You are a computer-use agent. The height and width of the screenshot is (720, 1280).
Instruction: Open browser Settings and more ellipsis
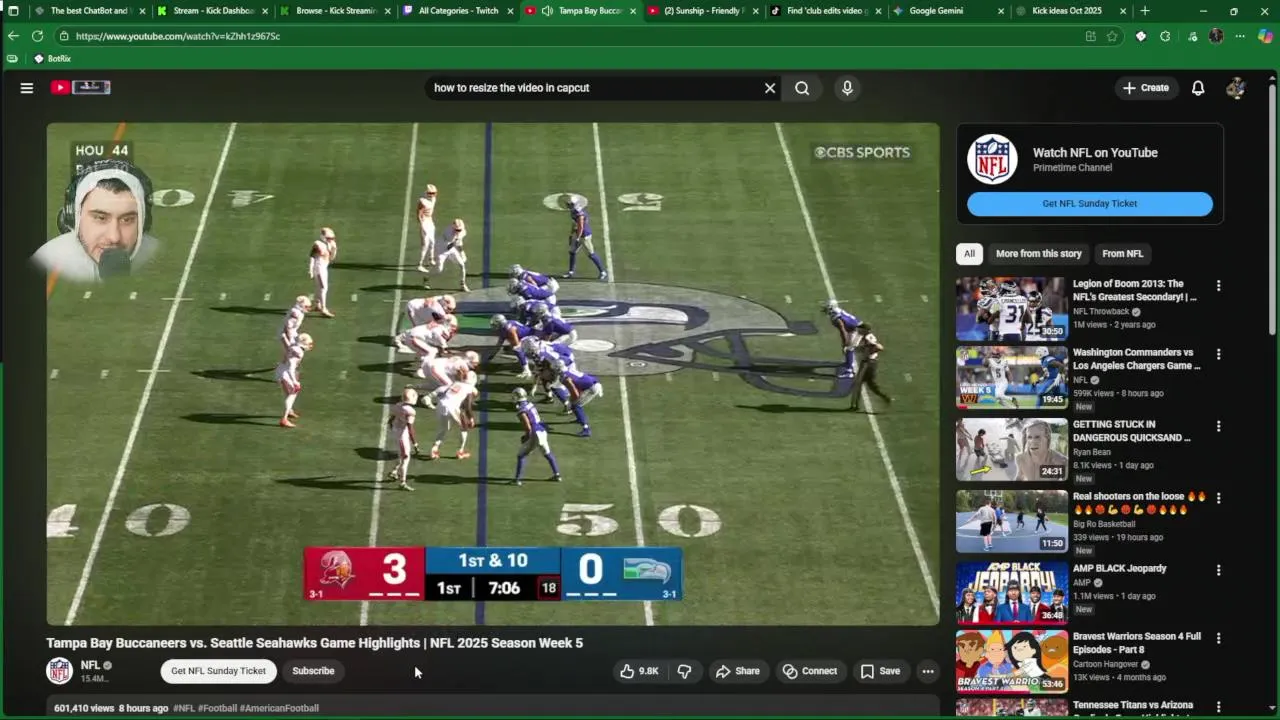coord(1240,36)
